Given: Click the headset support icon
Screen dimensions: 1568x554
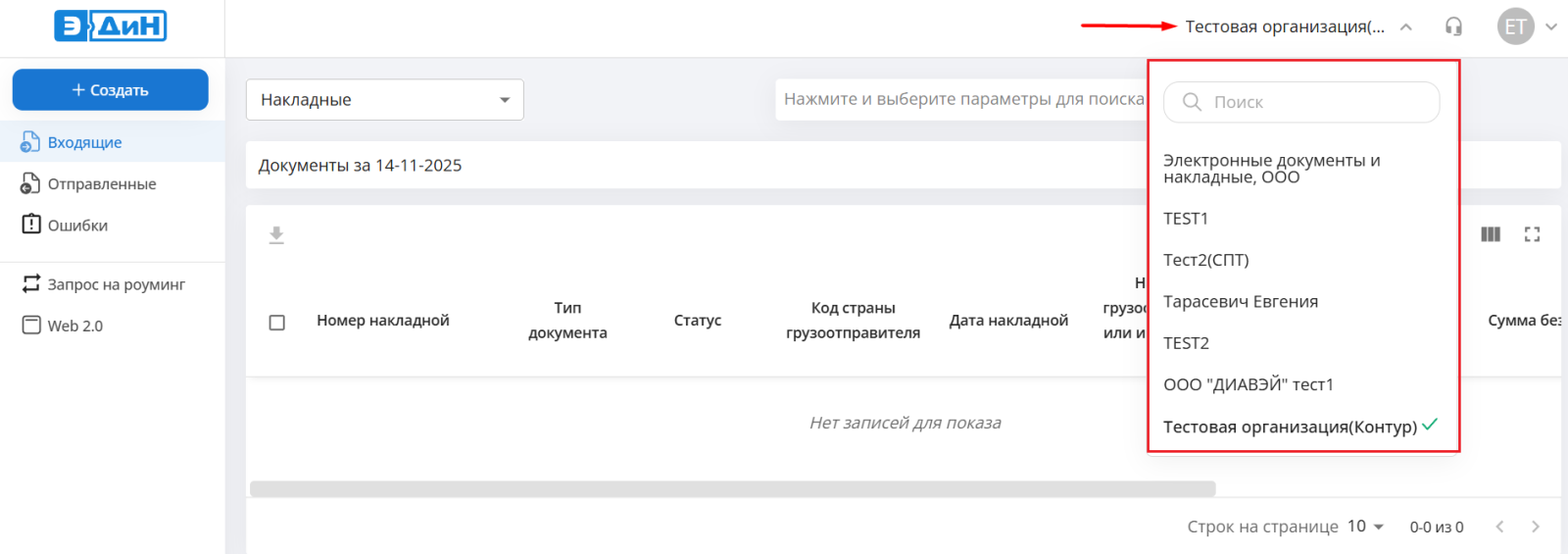Looking at the screenshot, I should click(1453, 26).
